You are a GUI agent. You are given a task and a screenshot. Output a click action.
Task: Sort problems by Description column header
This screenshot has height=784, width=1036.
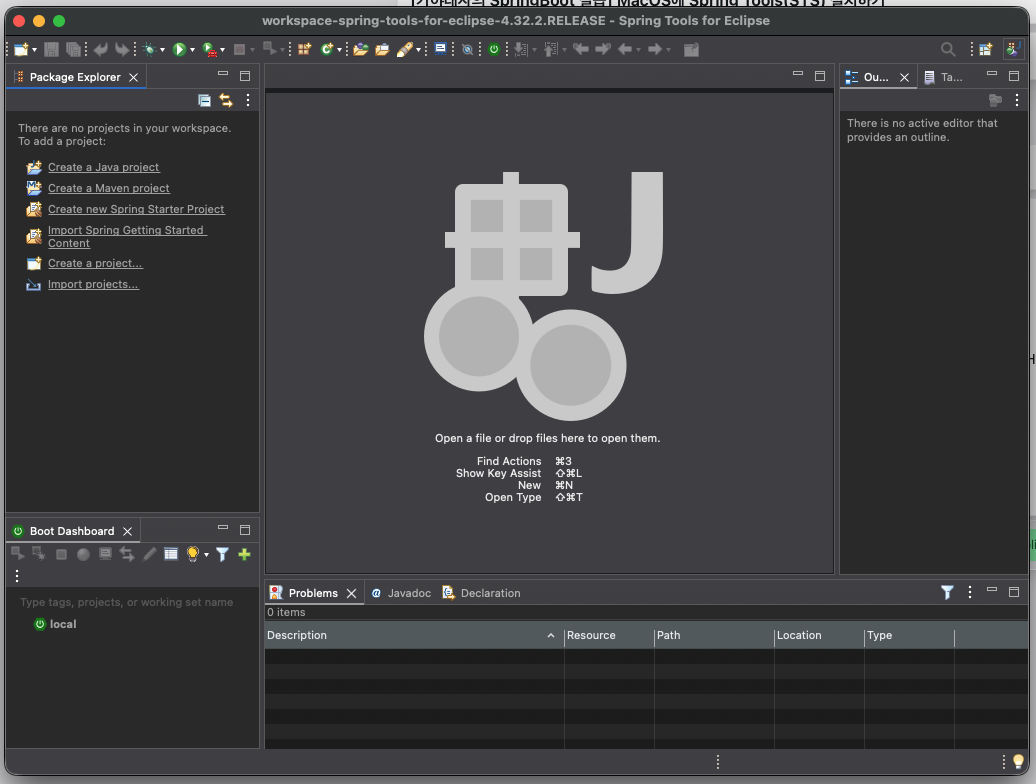click(x=414, y=635)
